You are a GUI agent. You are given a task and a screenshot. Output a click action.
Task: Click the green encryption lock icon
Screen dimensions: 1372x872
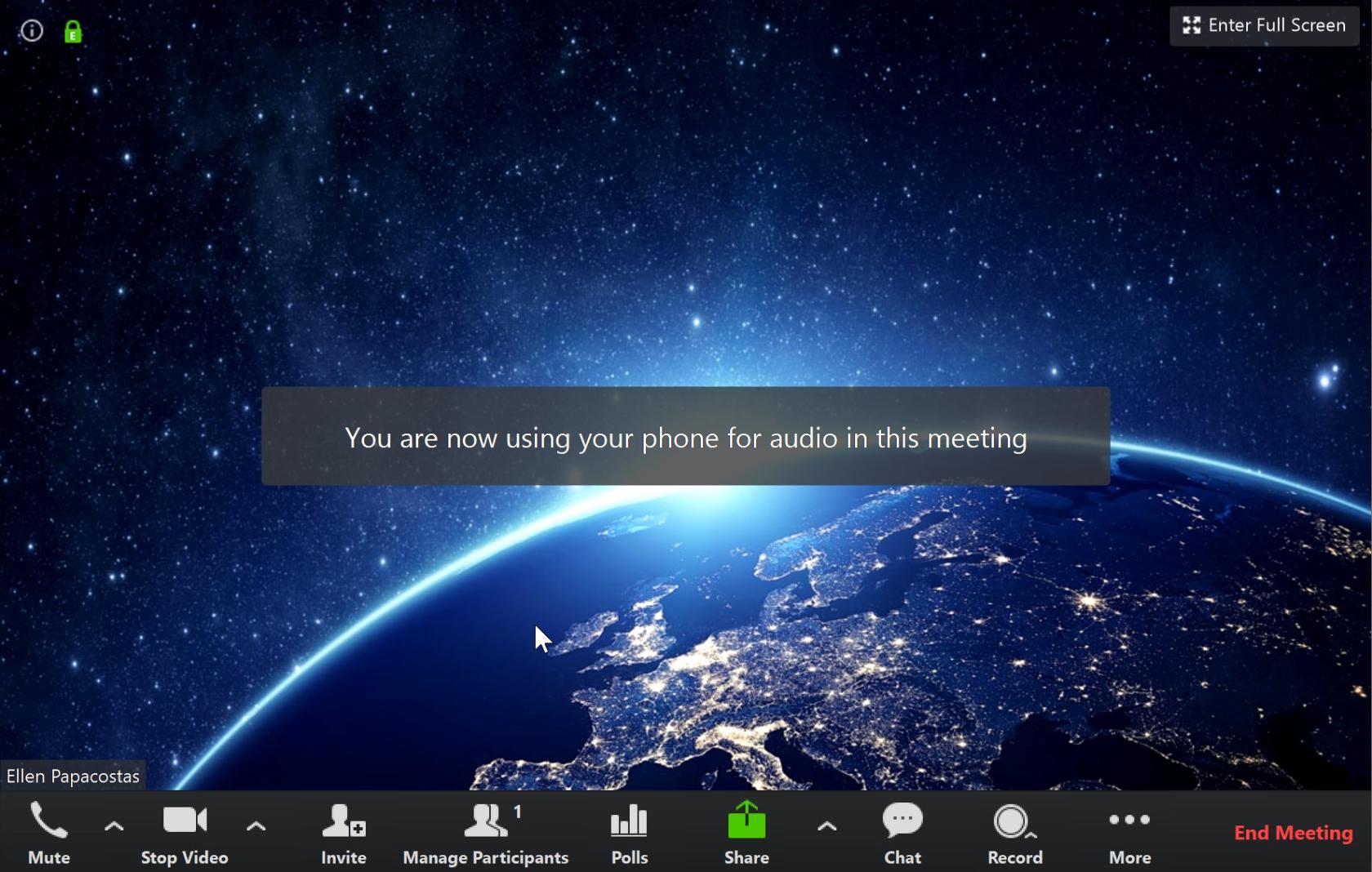coord(73,32)
